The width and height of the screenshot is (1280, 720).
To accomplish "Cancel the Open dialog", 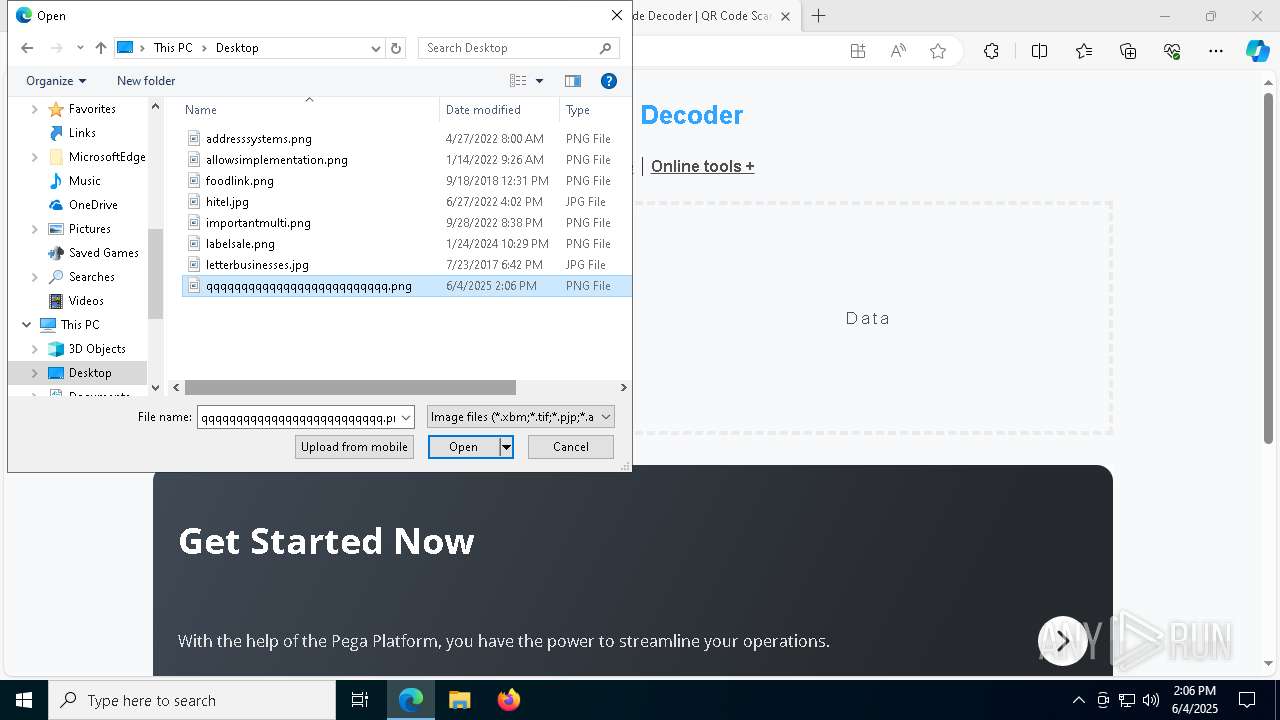I will [x=571, y=447].
